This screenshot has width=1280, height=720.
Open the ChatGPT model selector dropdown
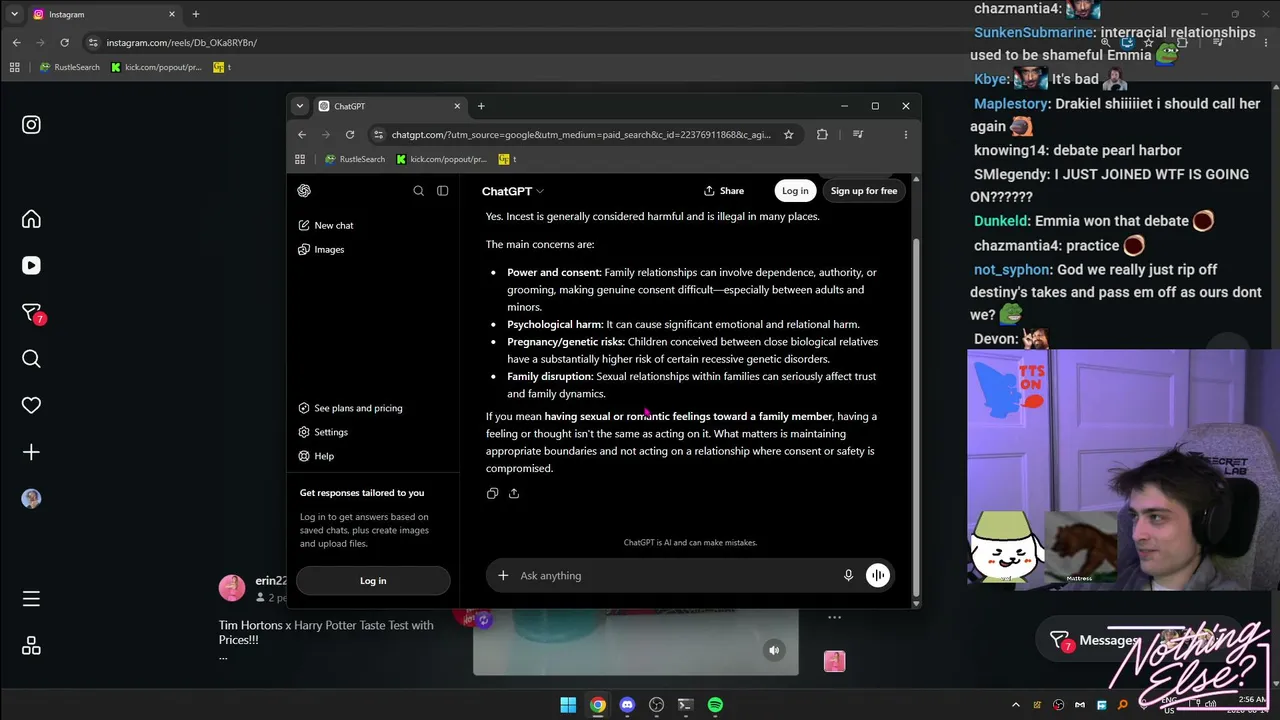click(513, 191)
